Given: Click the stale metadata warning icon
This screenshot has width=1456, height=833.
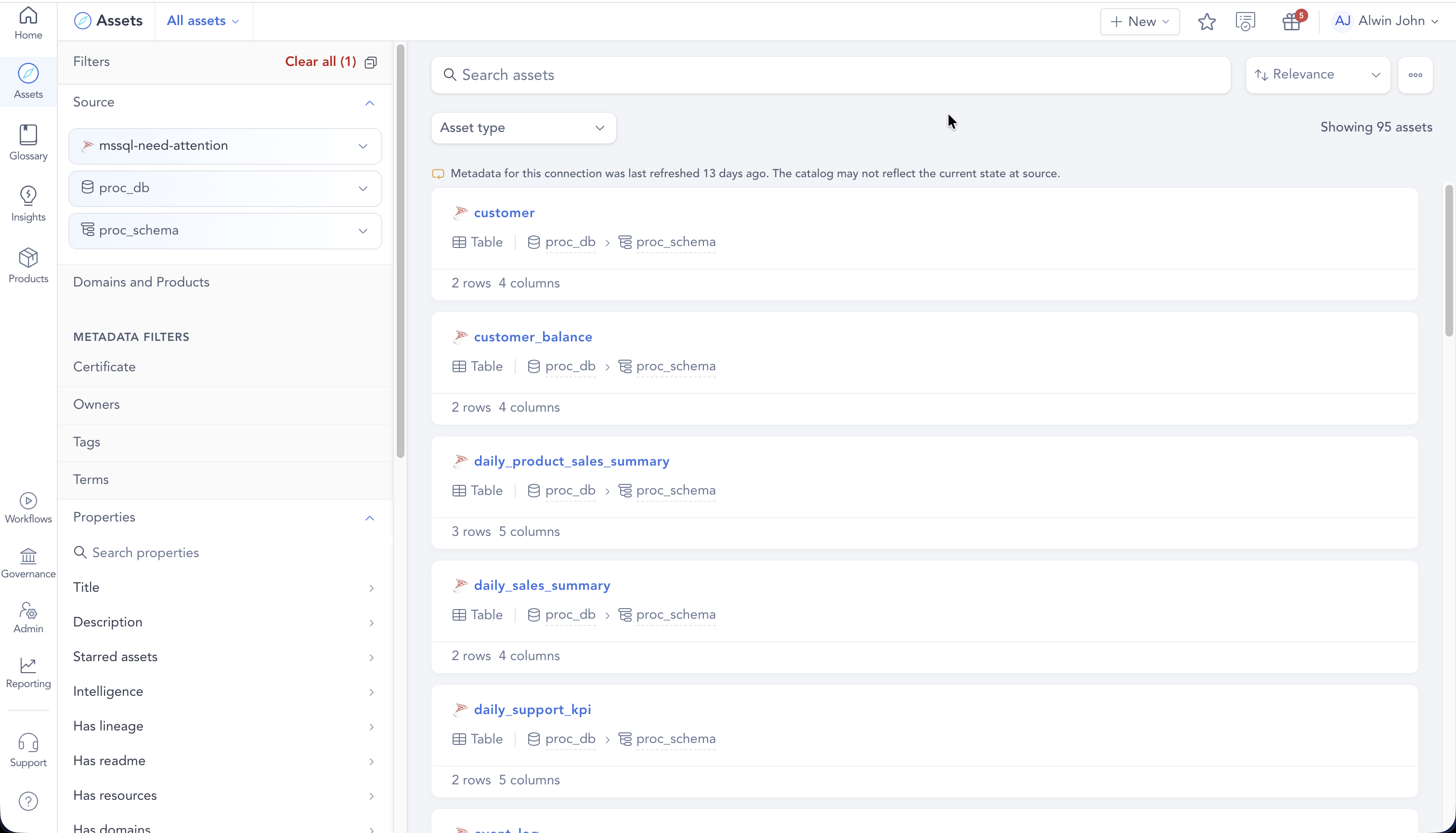Looking at the screenshot, I should pos(438,174).
